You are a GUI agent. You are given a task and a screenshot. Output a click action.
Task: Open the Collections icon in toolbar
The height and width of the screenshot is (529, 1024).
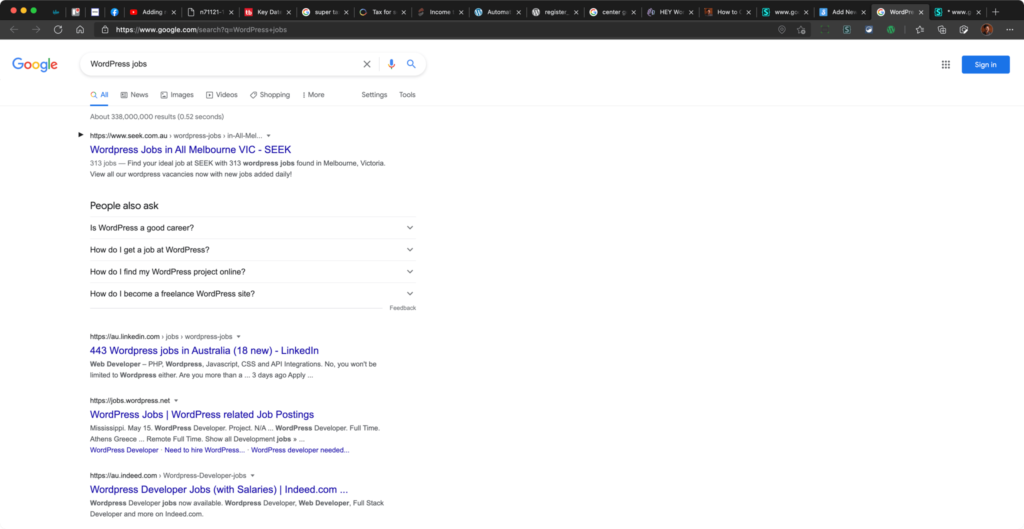(942, 29)
